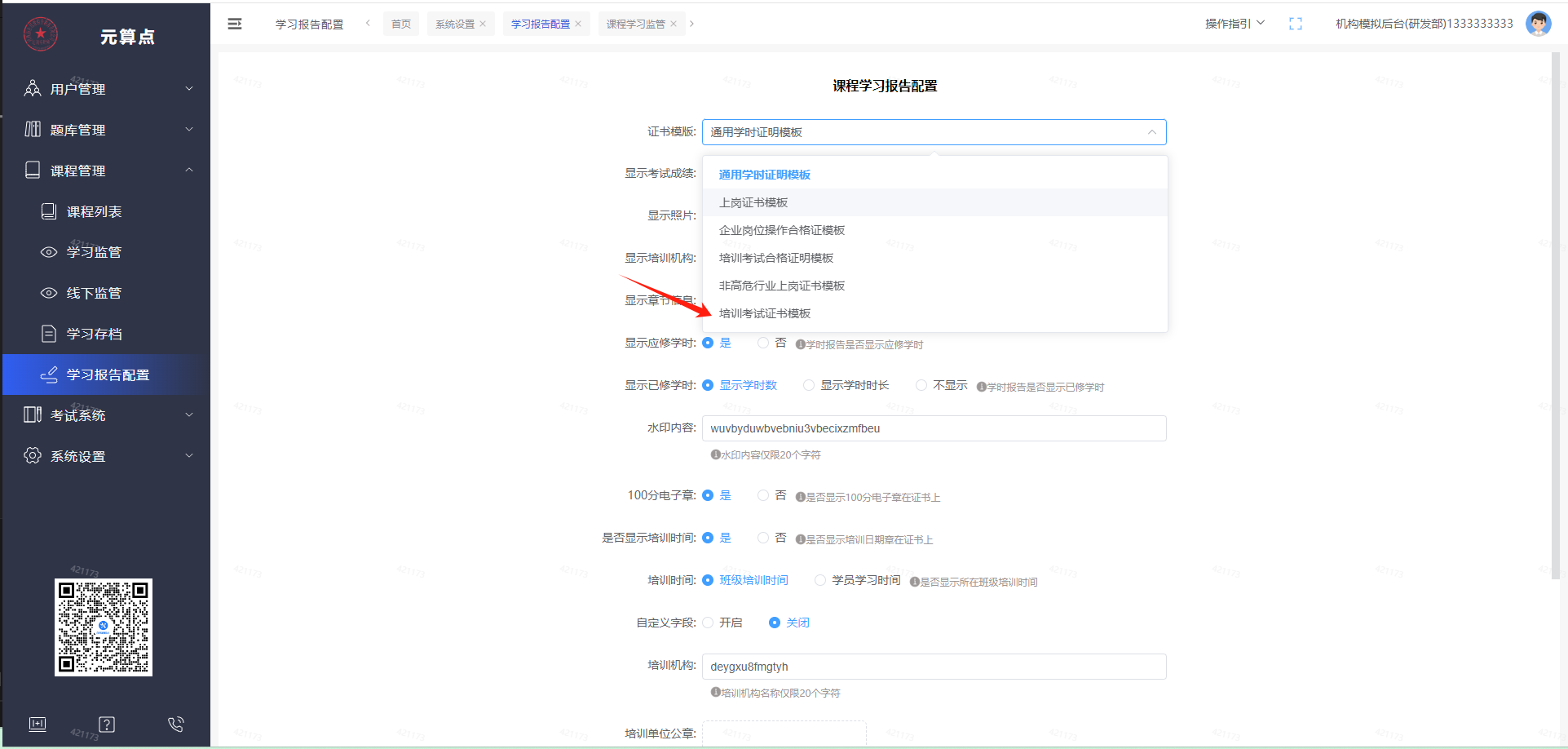
Task: Select 学员学习时间 option
Action: tap(820, 580)
